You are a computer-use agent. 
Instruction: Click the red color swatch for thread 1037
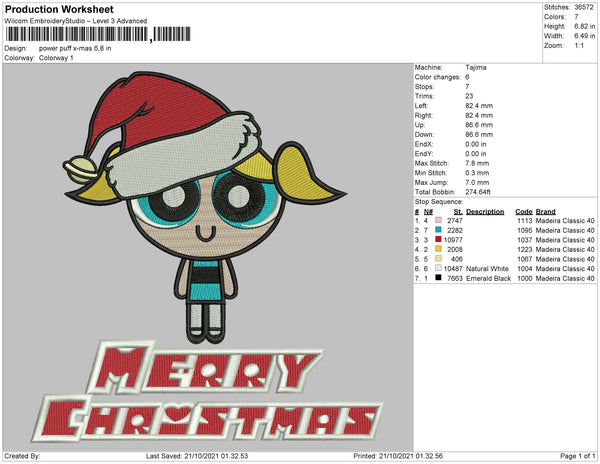coord(438,239)
